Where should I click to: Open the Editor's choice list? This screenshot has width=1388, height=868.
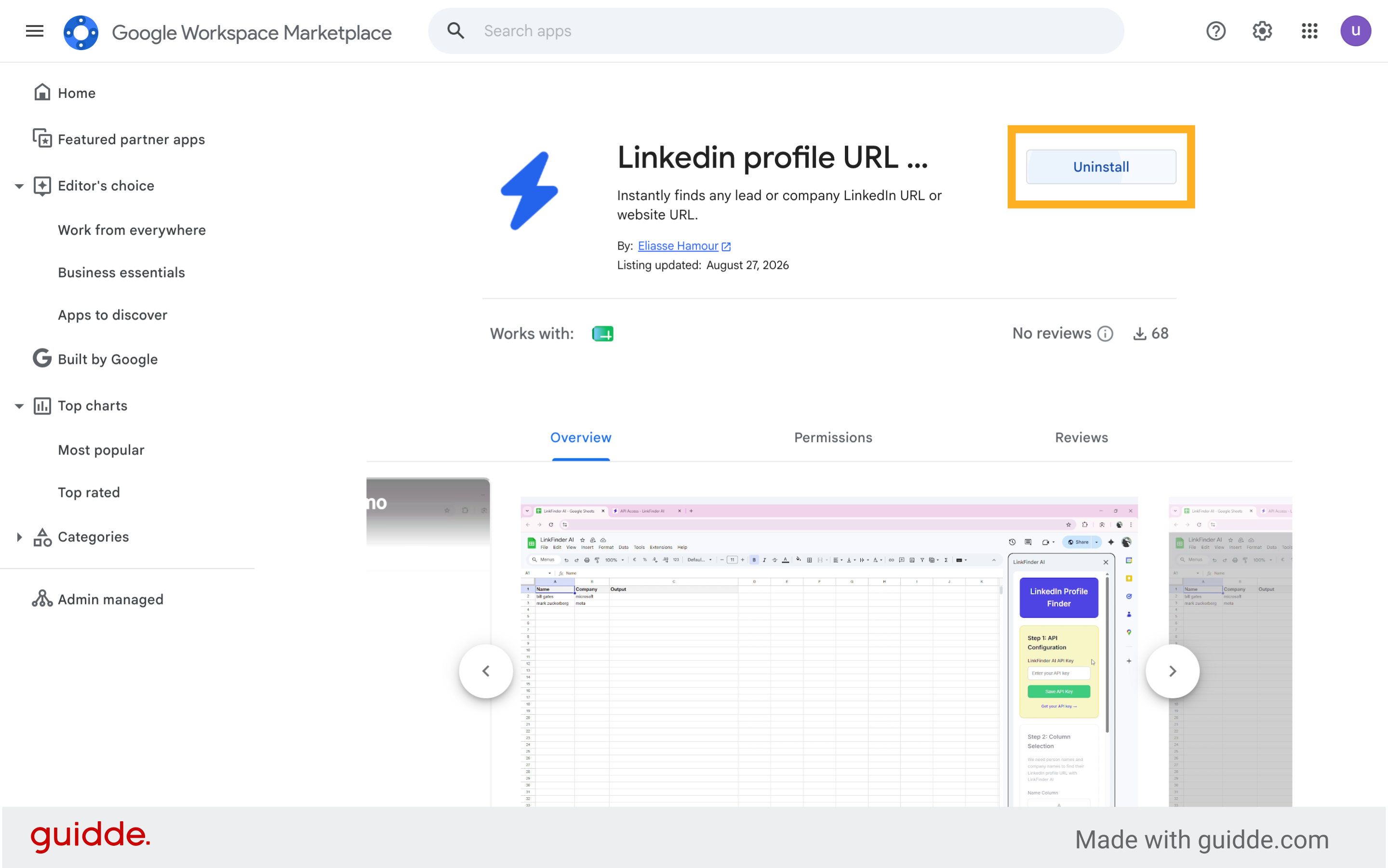[106, 186]
